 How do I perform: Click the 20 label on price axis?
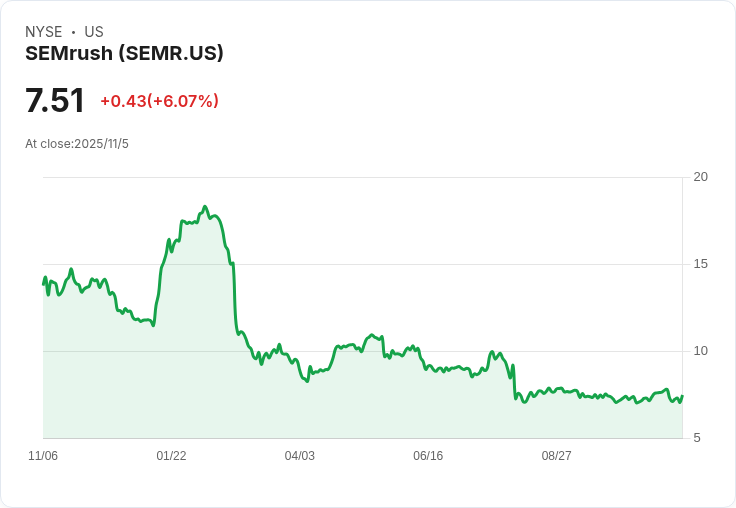click(x=700, y=177)
